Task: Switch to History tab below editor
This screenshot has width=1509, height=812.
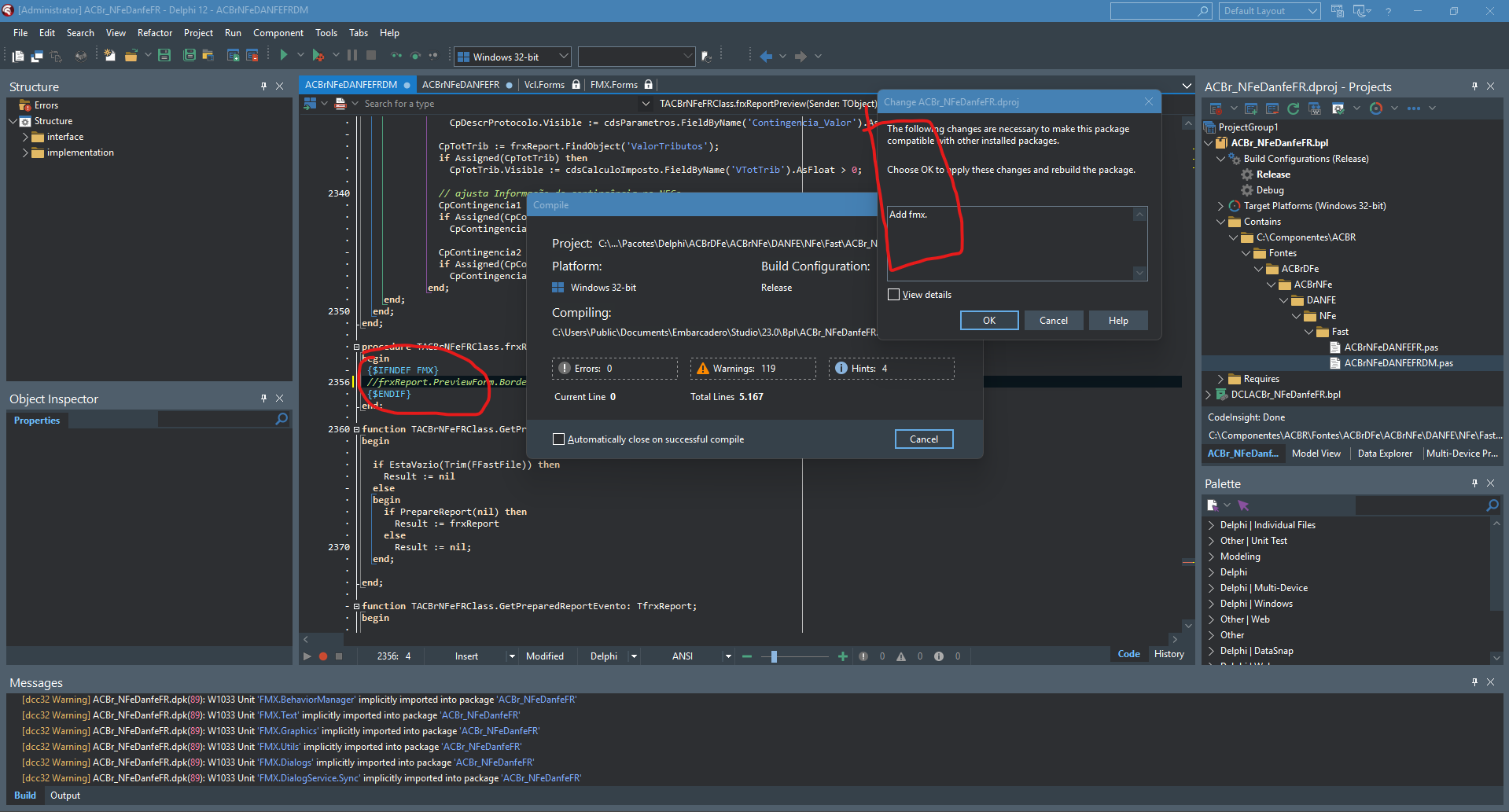Action: 1169,654
